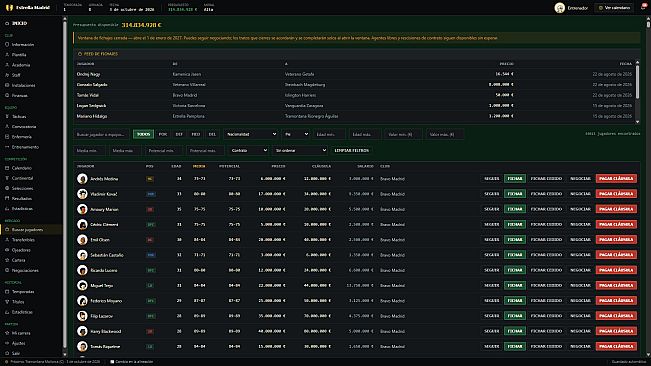Click the Edad mín. input field
The height and width of the screenshot is (366, 651).
(329, 134)
